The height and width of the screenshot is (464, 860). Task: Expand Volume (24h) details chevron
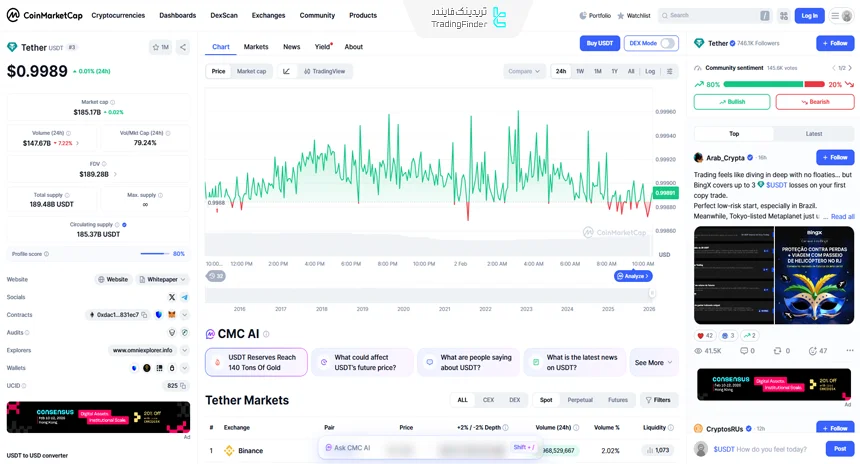click(x=77, y=143)
